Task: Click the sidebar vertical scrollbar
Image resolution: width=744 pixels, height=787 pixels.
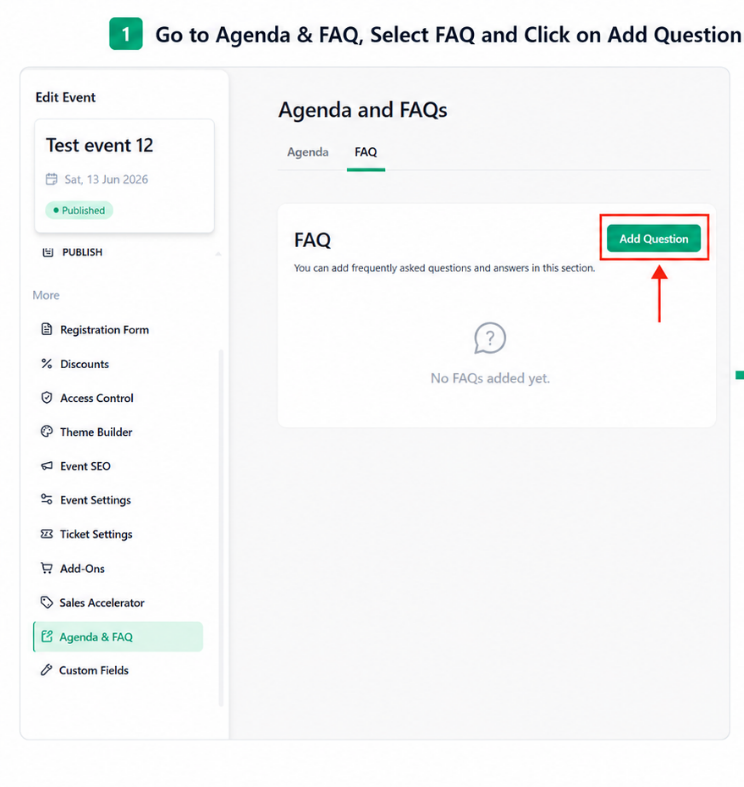Action: pos(220,527)
